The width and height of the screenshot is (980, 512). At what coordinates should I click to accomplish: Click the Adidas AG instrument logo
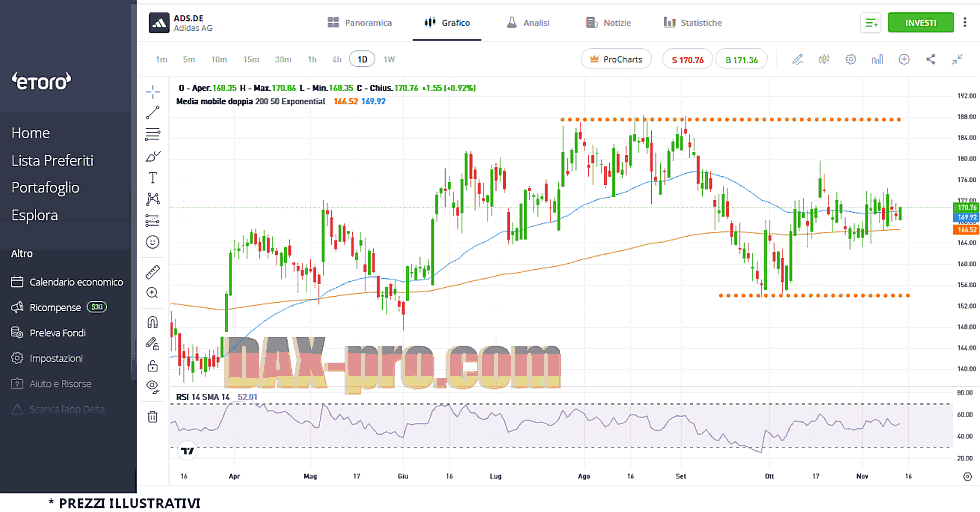point(159,23)
